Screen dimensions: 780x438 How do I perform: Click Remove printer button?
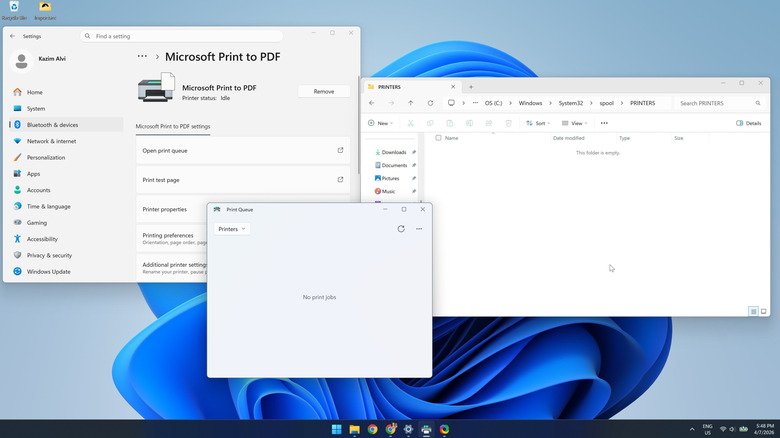(x=324, y=92)
